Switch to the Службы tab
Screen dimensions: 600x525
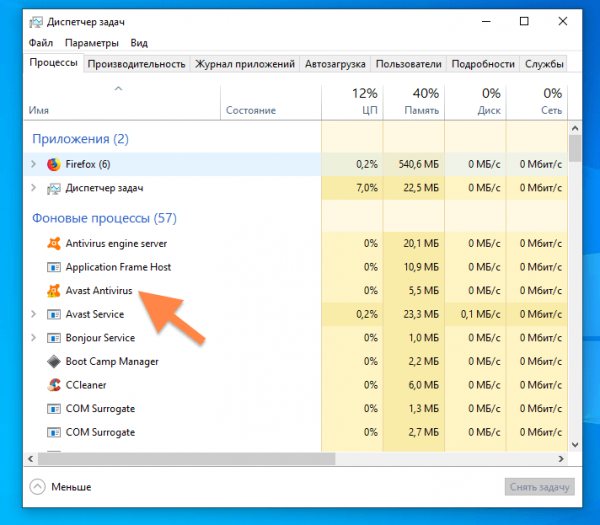click(544, 64)
